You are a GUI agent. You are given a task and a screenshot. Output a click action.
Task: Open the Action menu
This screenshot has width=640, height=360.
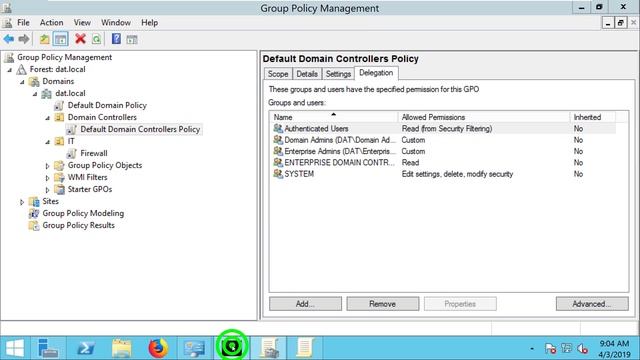[51, 23]
